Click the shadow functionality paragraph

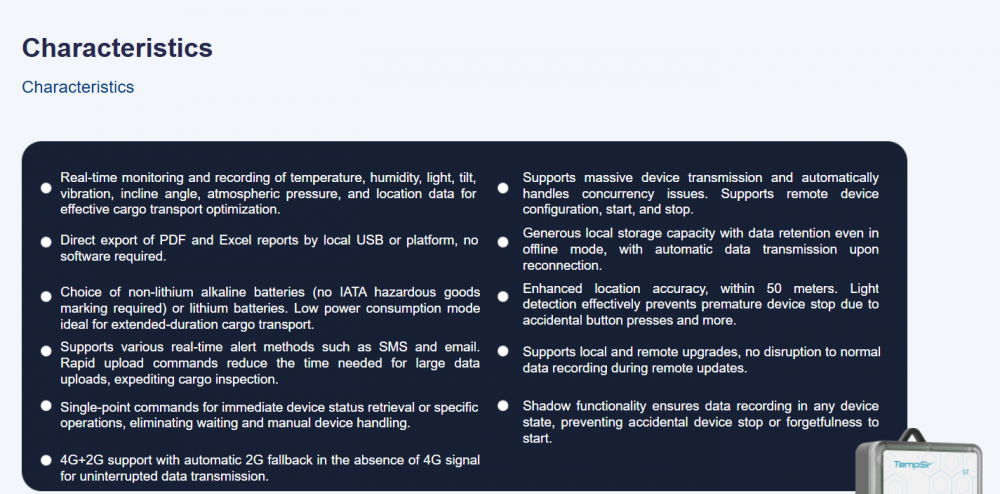click(700, 422)
